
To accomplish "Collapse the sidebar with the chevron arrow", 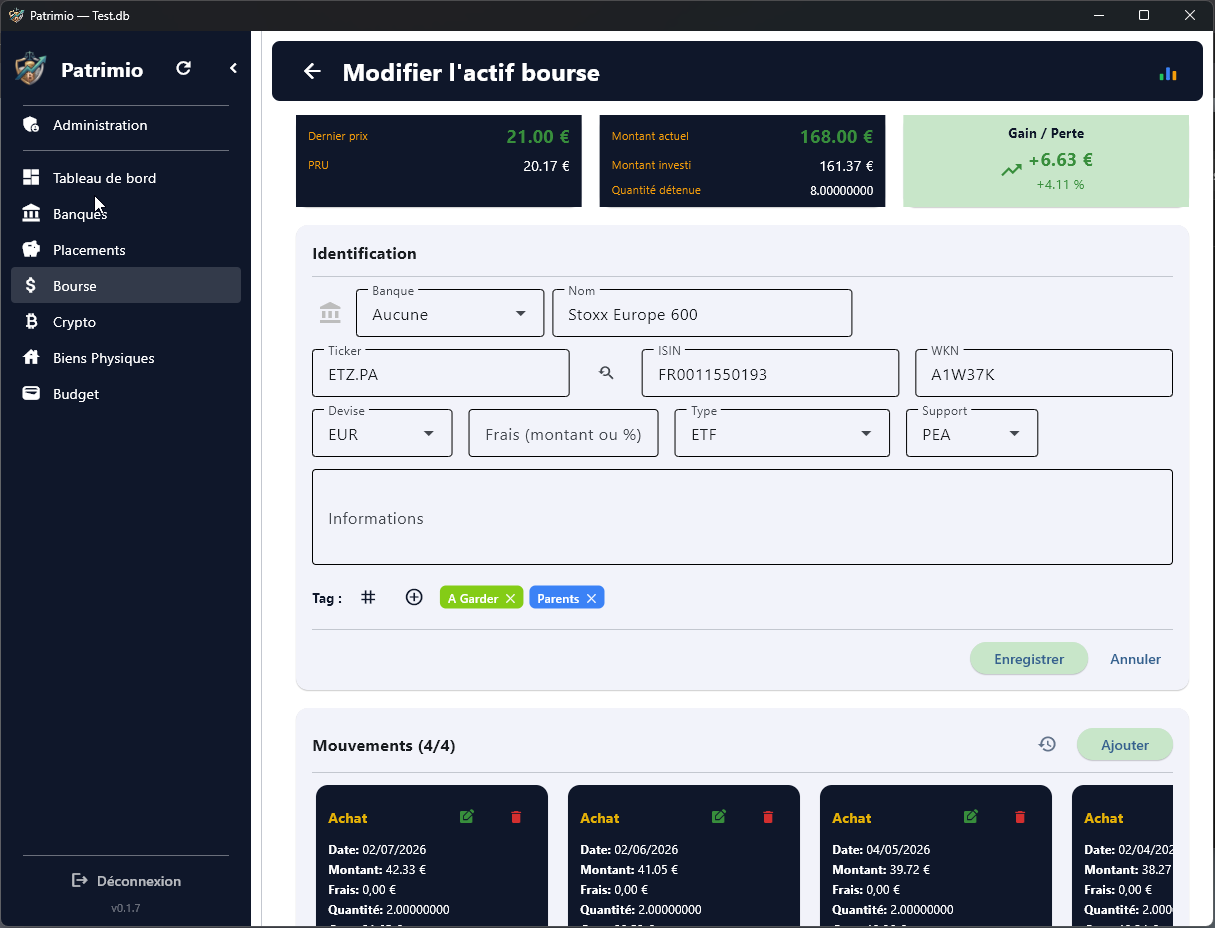I will pos(233,69).
